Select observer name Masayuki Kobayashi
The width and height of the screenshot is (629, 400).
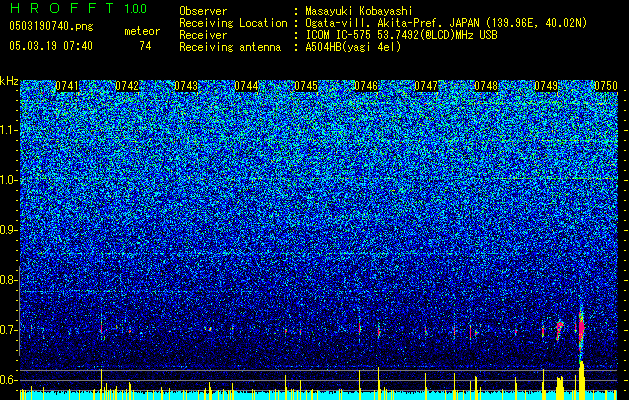pos(359,11)
